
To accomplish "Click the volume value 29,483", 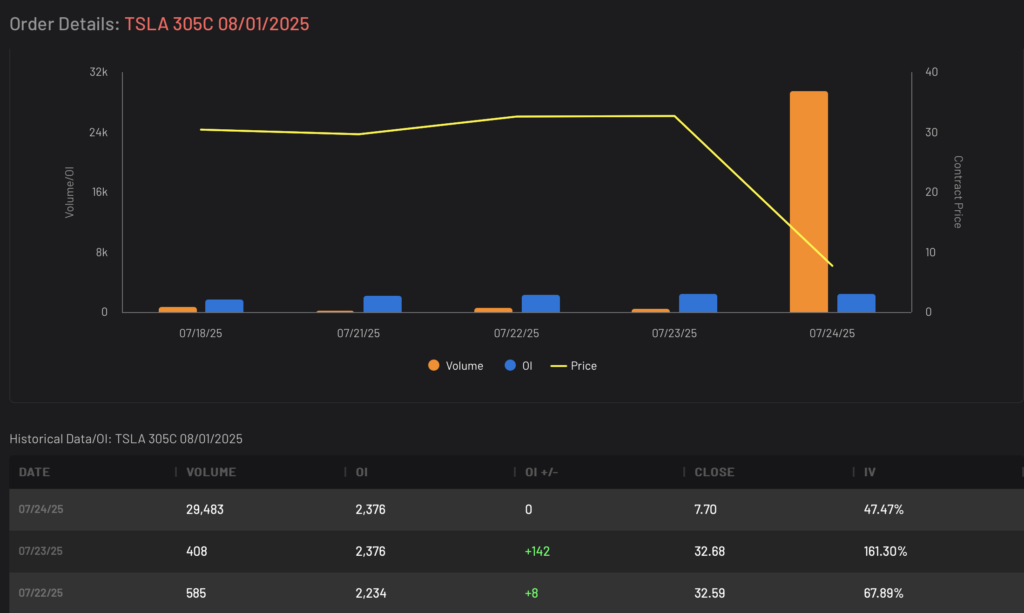I will pyautogui.click(x=204, y=509).
